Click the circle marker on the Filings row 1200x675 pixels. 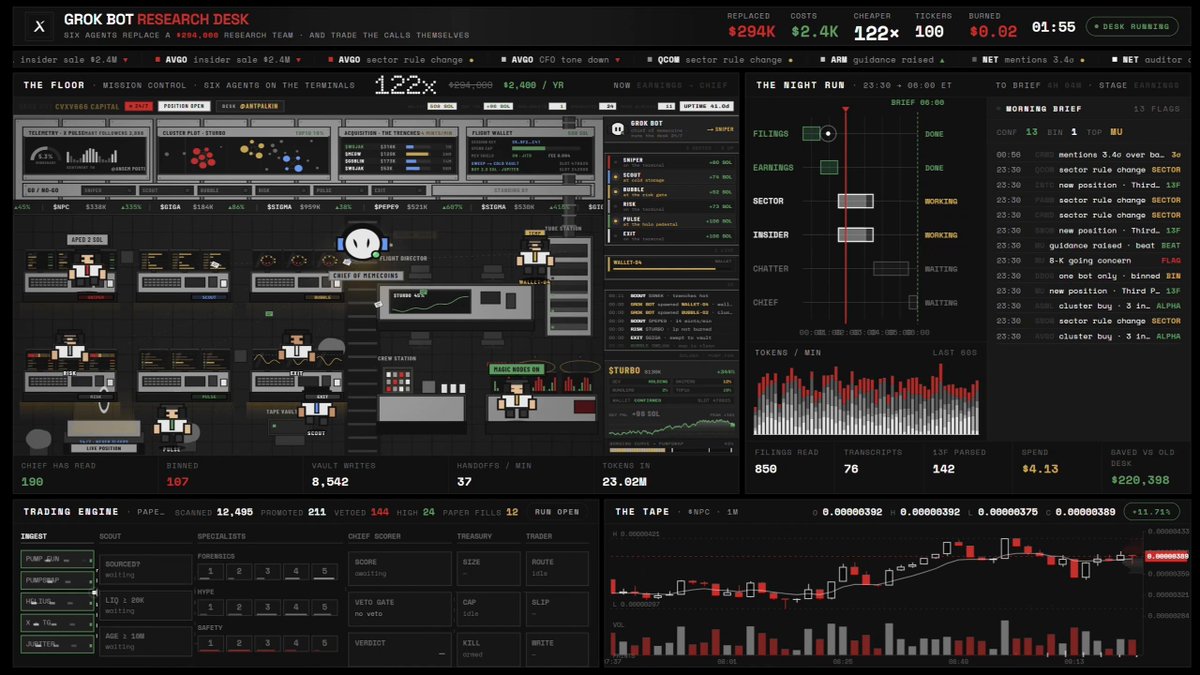pos(828,133)
